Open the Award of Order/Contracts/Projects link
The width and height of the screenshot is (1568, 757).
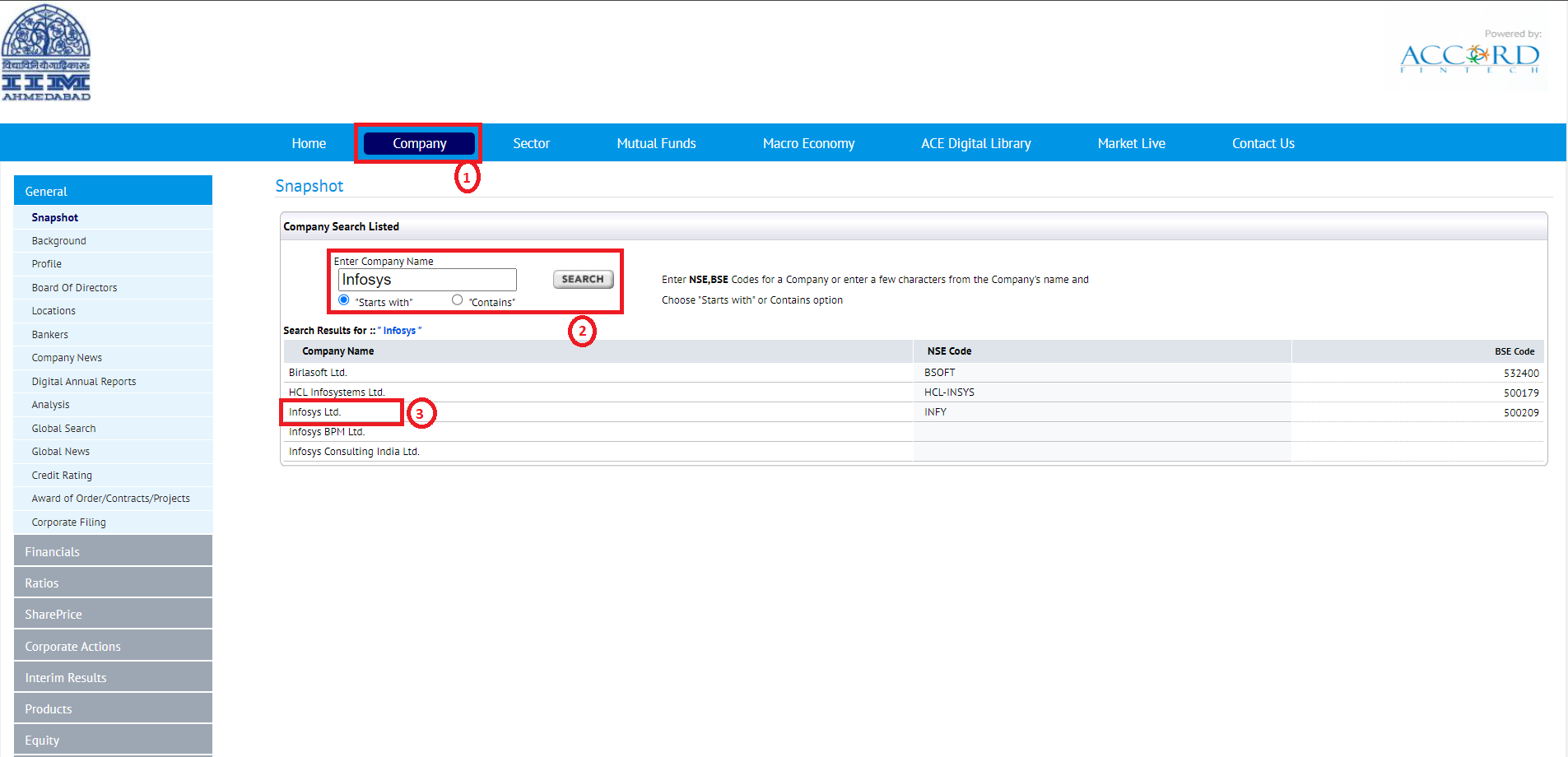110,499
